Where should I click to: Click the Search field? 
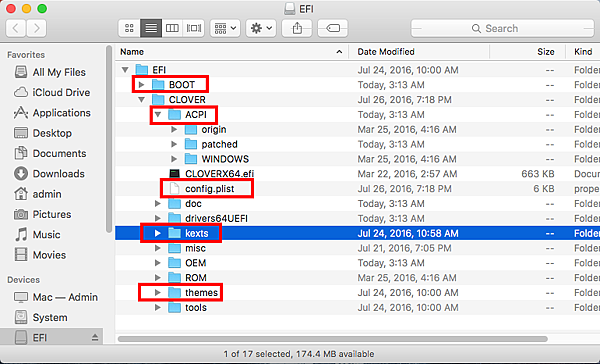pyautogui.click(x=502, y=28)
